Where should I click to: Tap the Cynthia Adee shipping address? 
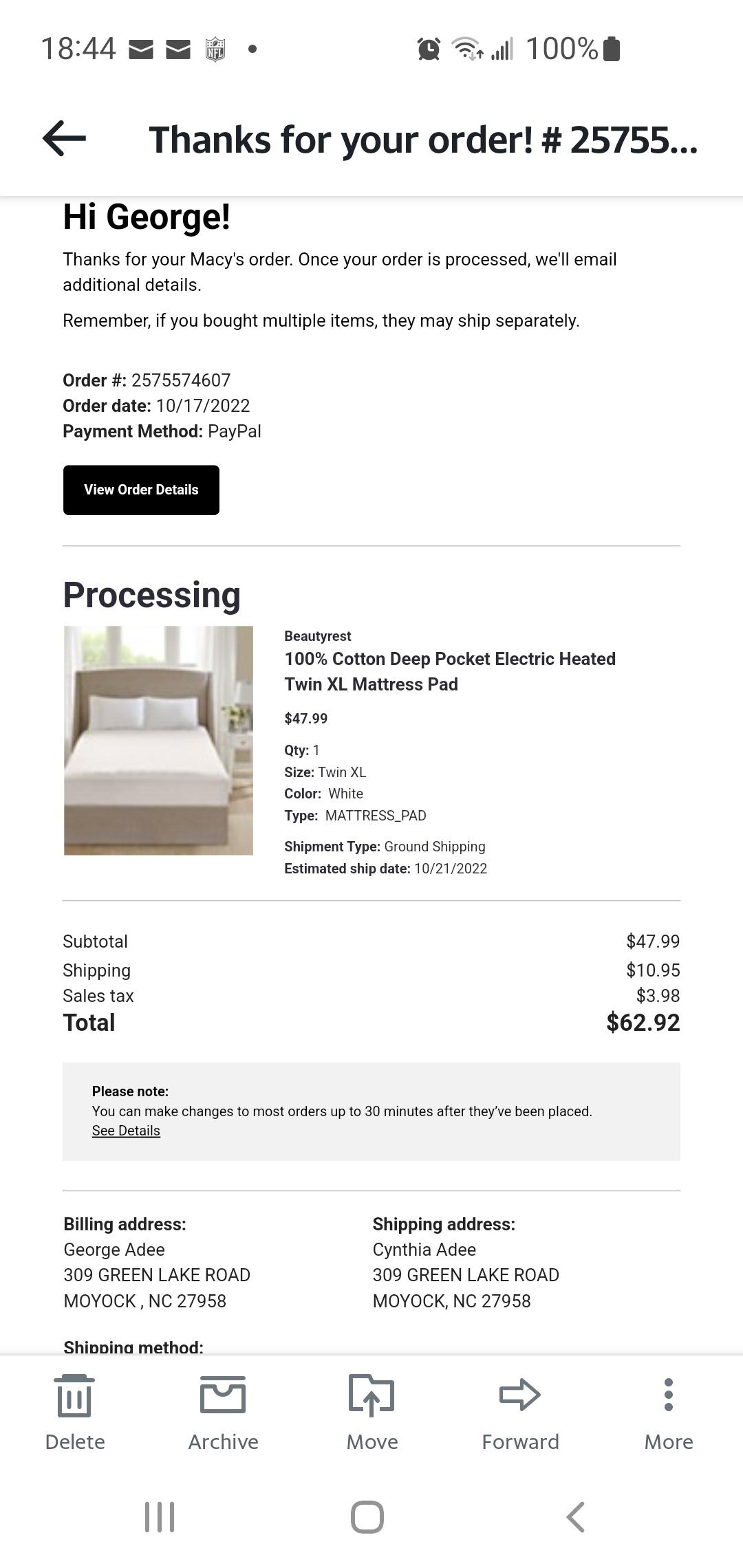[466, 1275]
